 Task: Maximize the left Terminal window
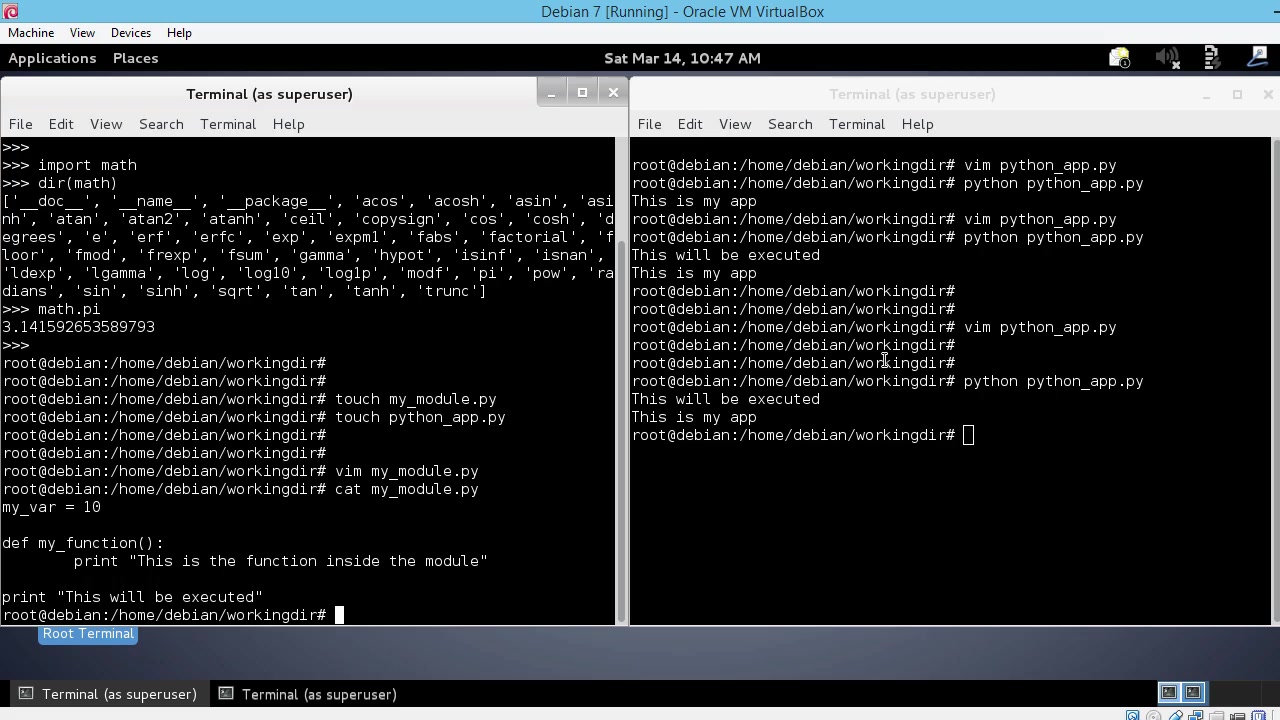tap(582, 93)
